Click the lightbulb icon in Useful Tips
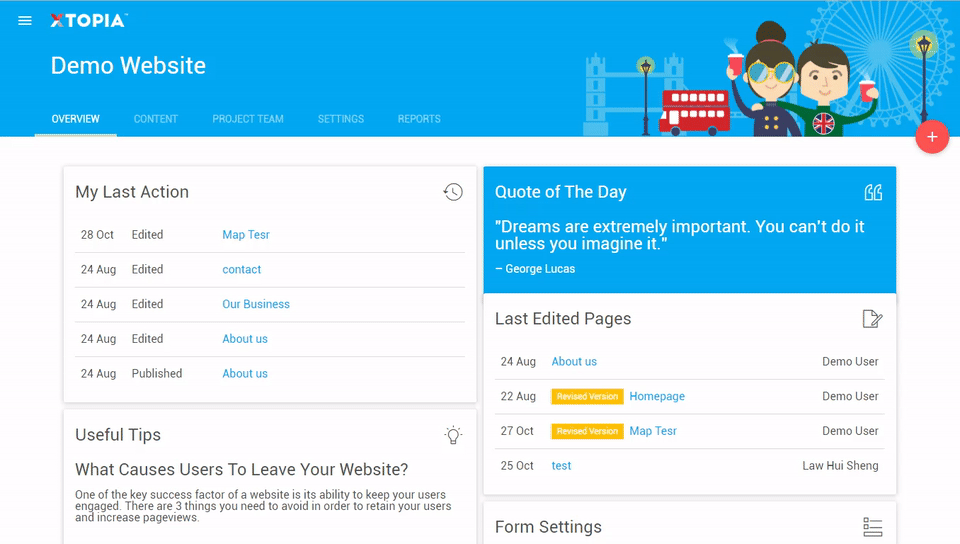This screenshot has width=960, height=544. (453, 435)
